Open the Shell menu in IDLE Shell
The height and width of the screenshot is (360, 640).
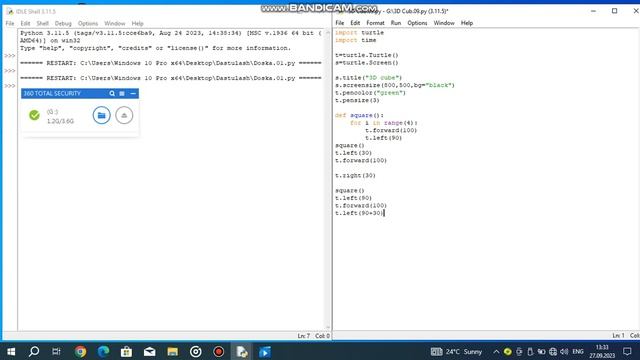click(x=42, y=23)
